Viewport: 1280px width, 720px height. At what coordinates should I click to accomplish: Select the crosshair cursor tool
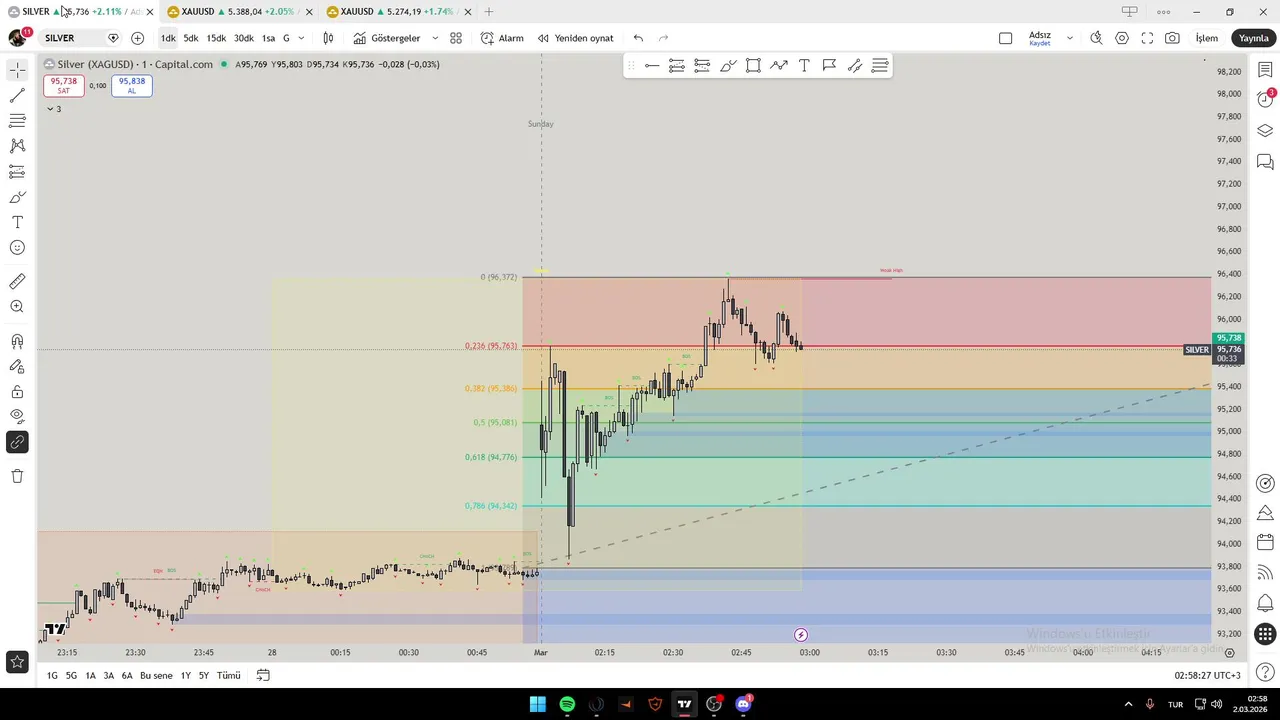click(17, 70)
